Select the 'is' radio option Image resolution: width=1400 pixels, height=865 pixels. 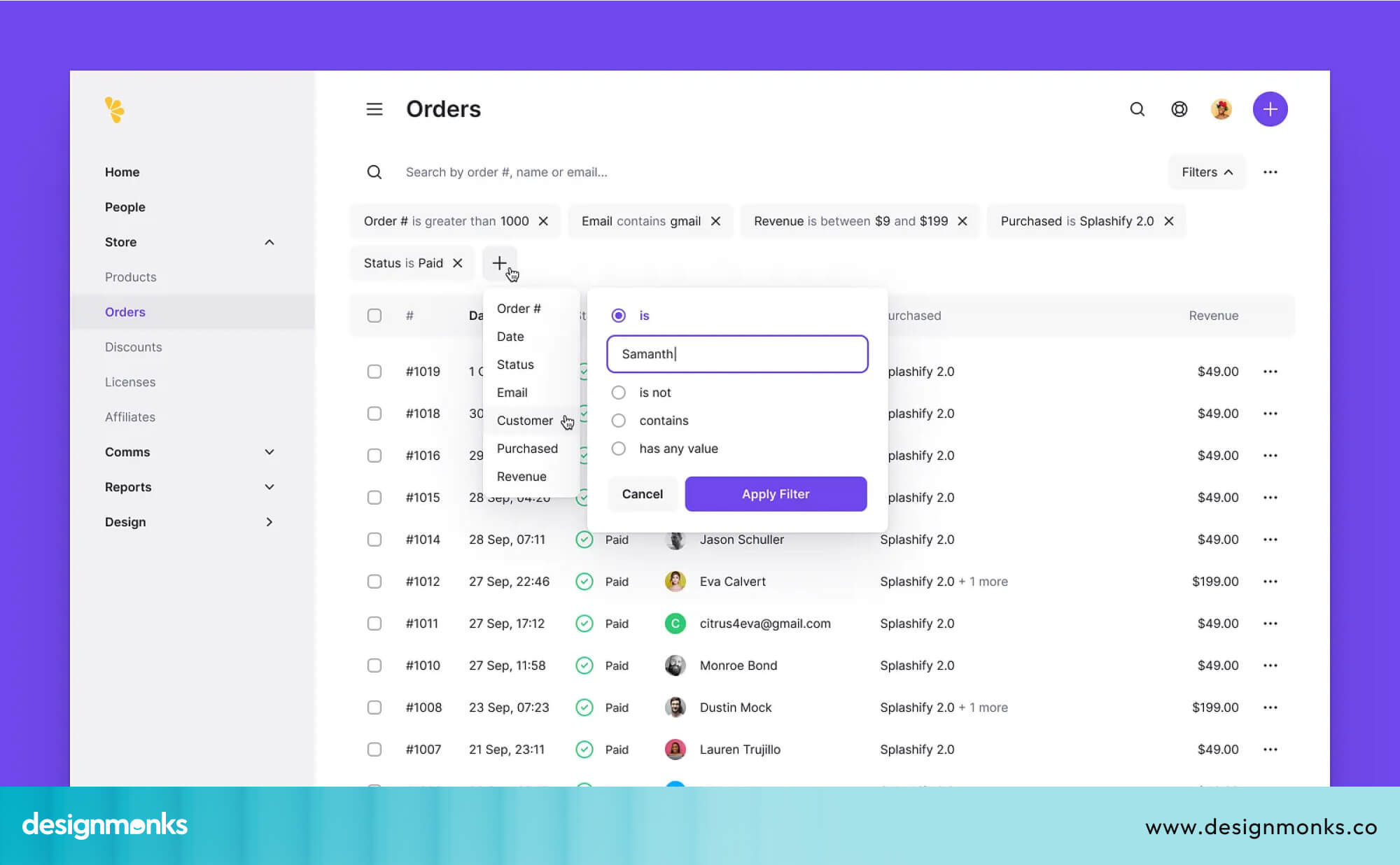(x=619, y=316)
